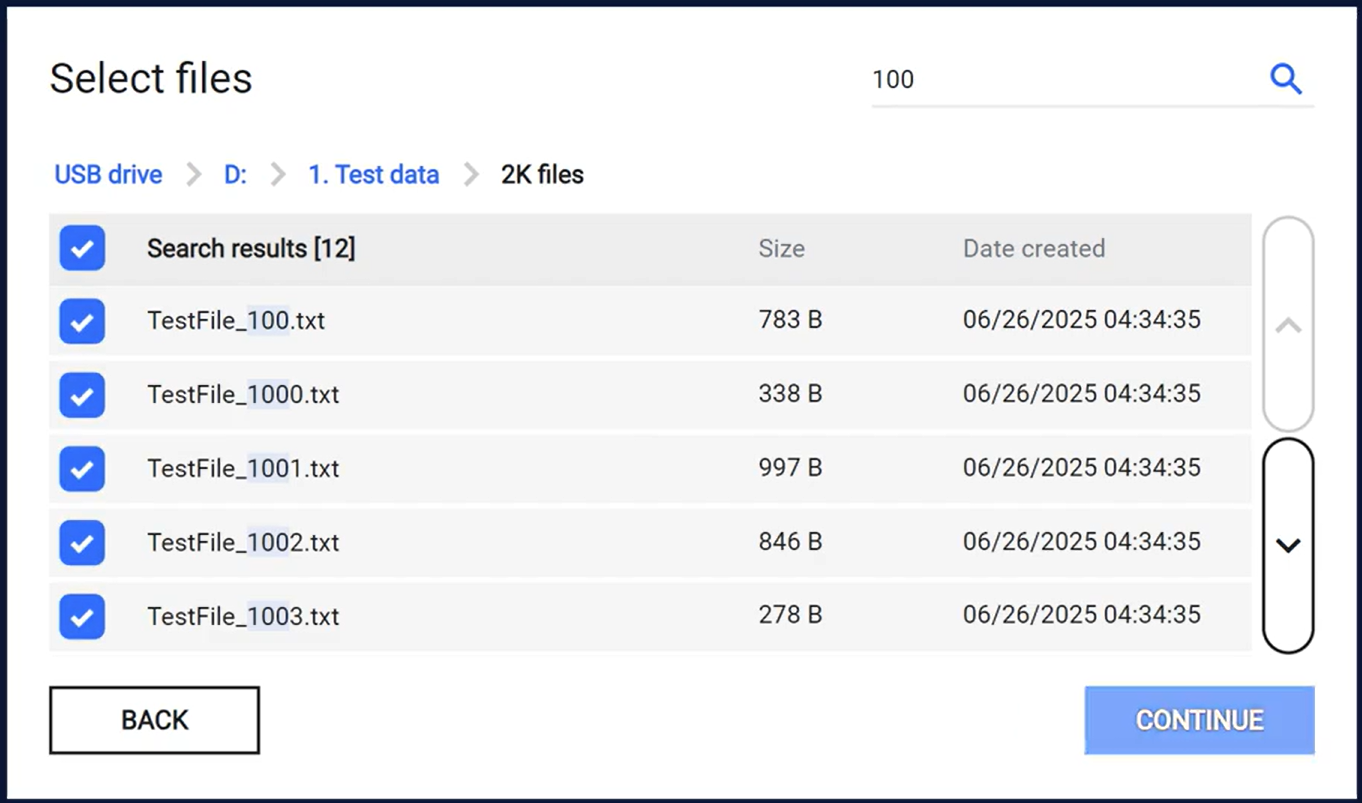Toggle the TestFile_1003.txt checkbox
Viewport: 1362px width, 803px height.
[82, 616]
